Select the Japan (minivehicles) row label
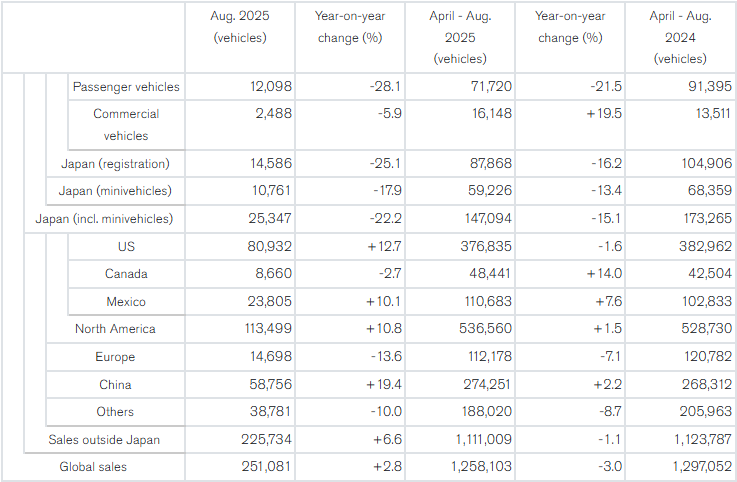 (x=115, y=191)
